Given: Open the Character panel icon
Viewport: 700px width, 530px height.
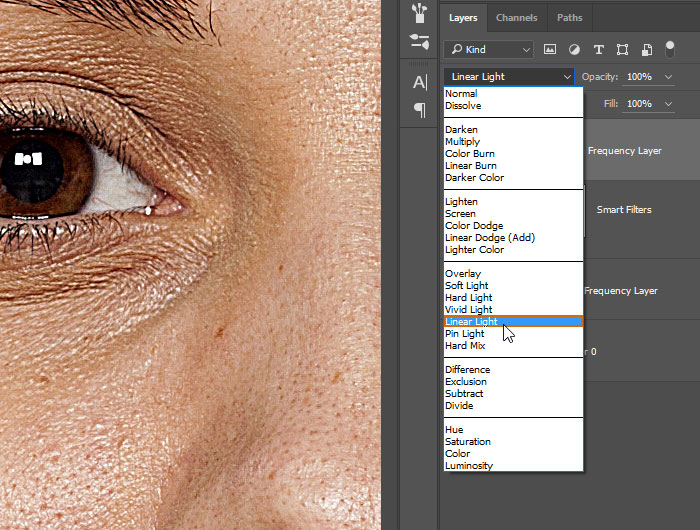Looking at the screenshot, I should coord(420,82).
